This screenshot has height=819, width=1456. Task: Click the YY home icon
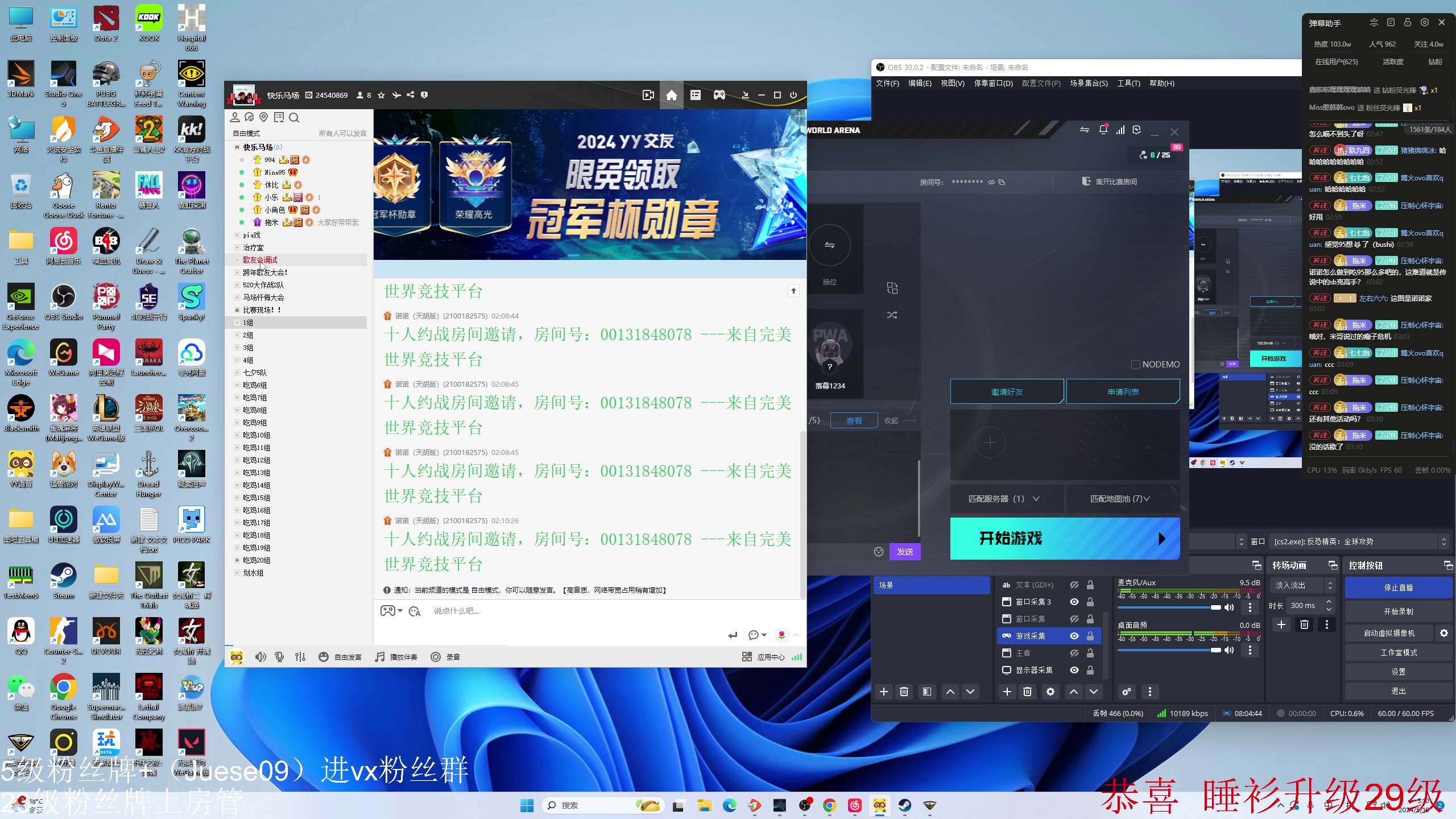672,95
